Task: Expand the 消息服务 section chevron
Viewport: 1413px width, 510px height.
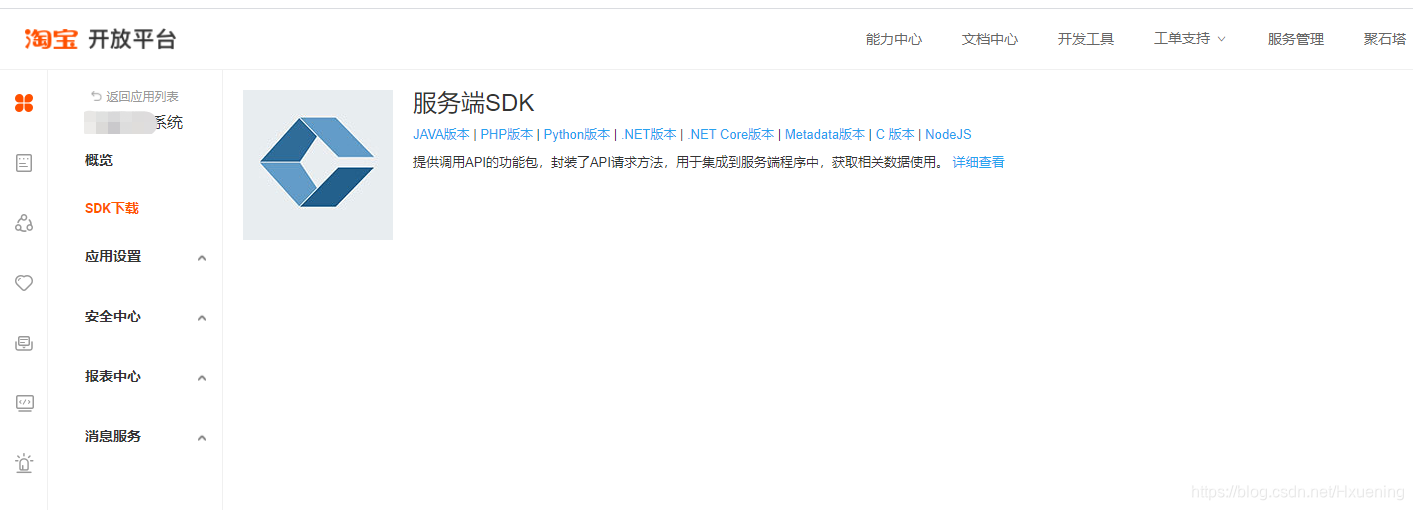Action: point(202,438)
